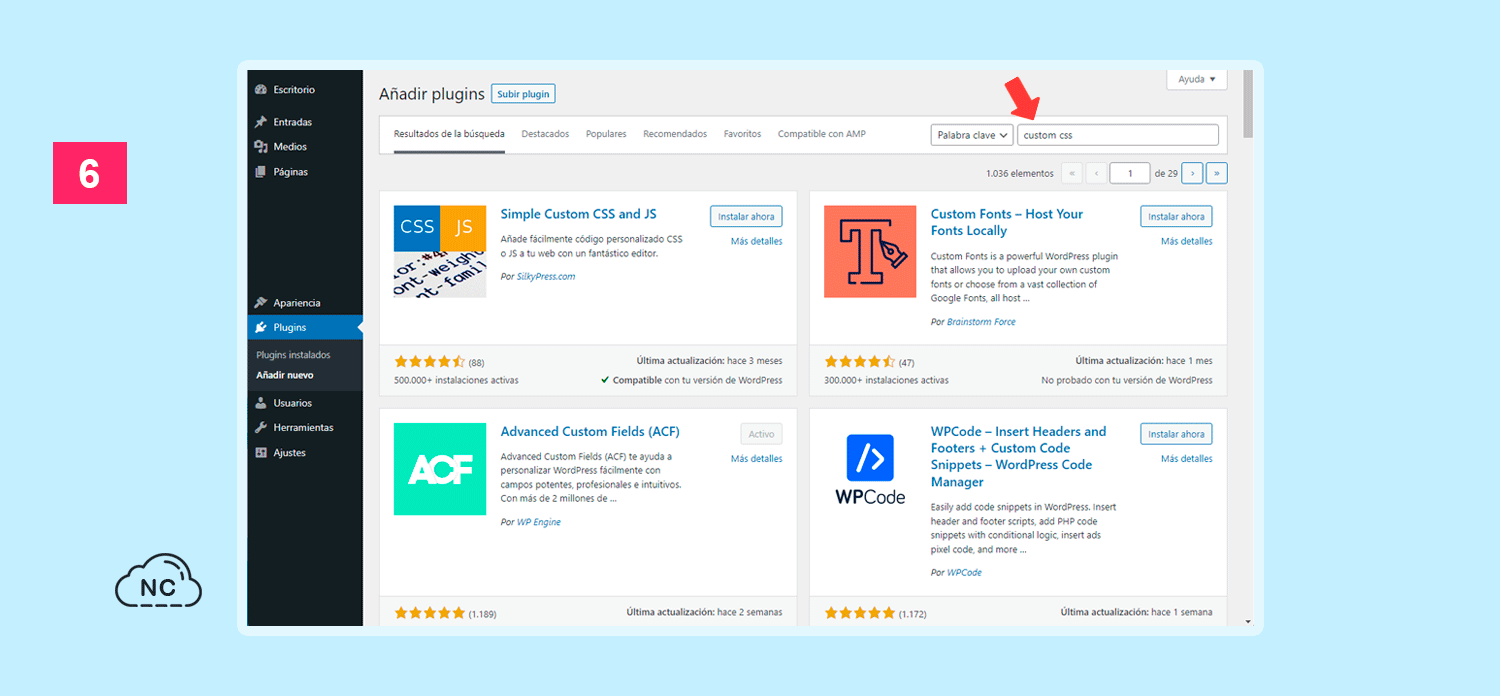Switch to Compatible con AMP tab
Viewport: 1500px width, 696px height.
[x=822, y=134]
